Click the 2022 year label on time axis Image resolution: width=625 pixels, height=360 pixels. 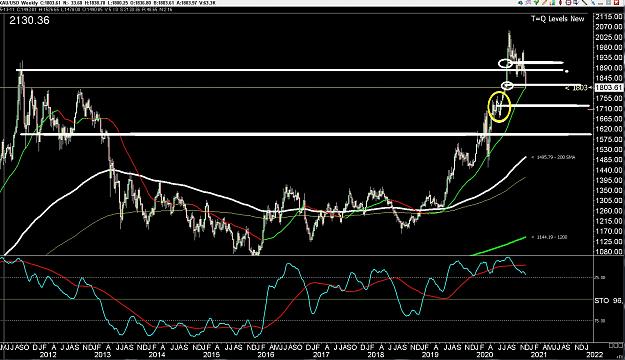(x=594, y=354)
